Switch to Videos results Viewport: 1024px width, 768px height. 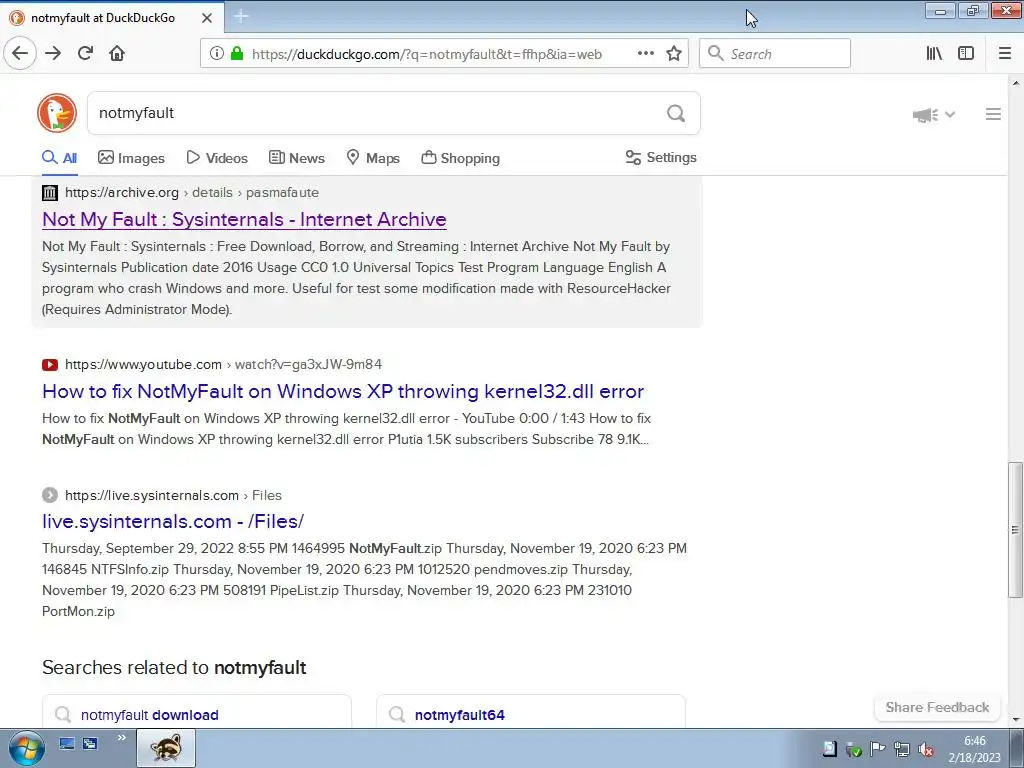217,158
